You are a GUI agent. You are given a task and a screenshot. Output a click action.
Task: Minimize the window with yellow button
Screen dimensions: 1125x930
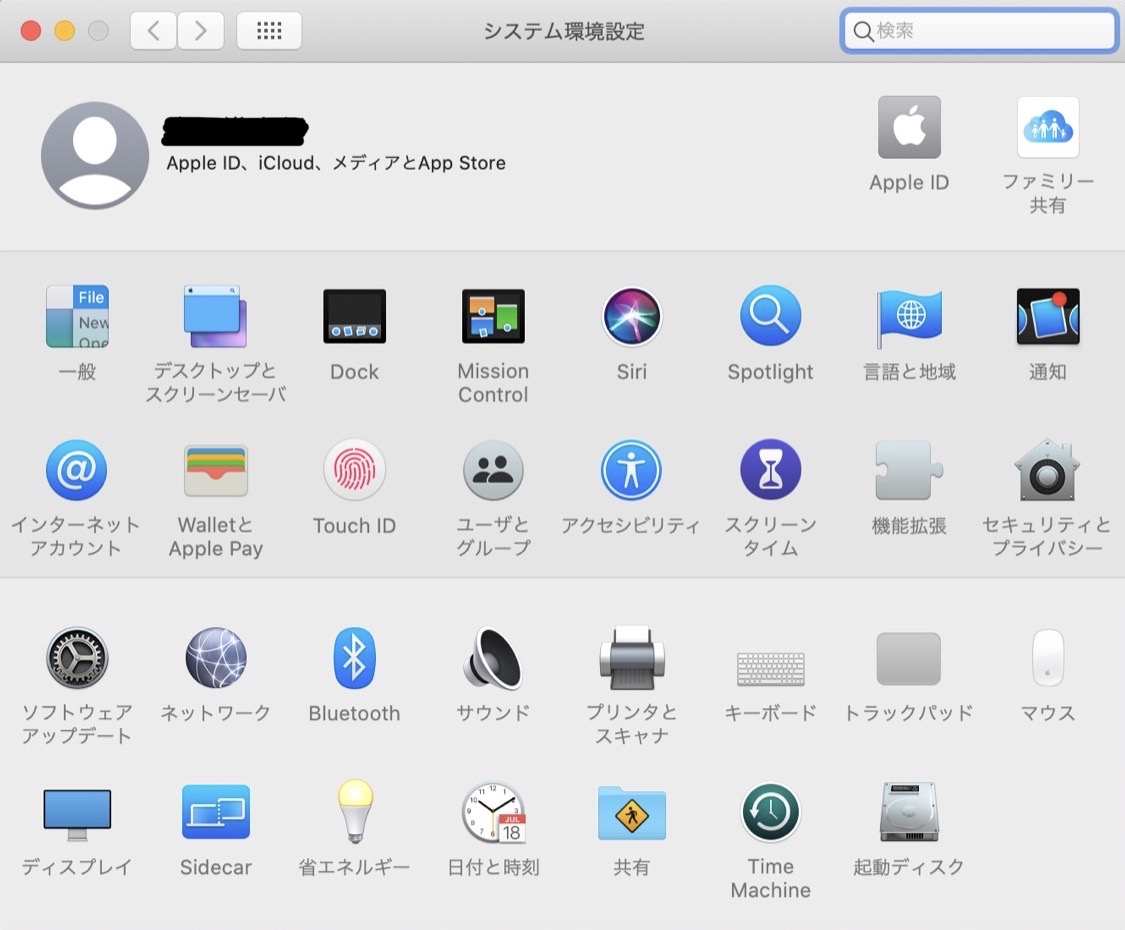coord(65,30)
